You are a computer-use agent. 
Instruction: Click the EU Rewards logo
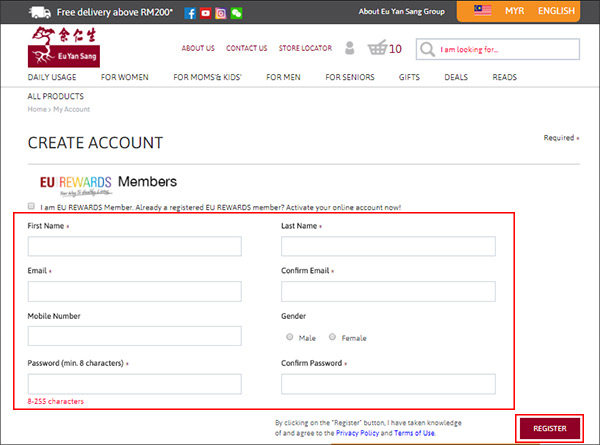point(76,185)
